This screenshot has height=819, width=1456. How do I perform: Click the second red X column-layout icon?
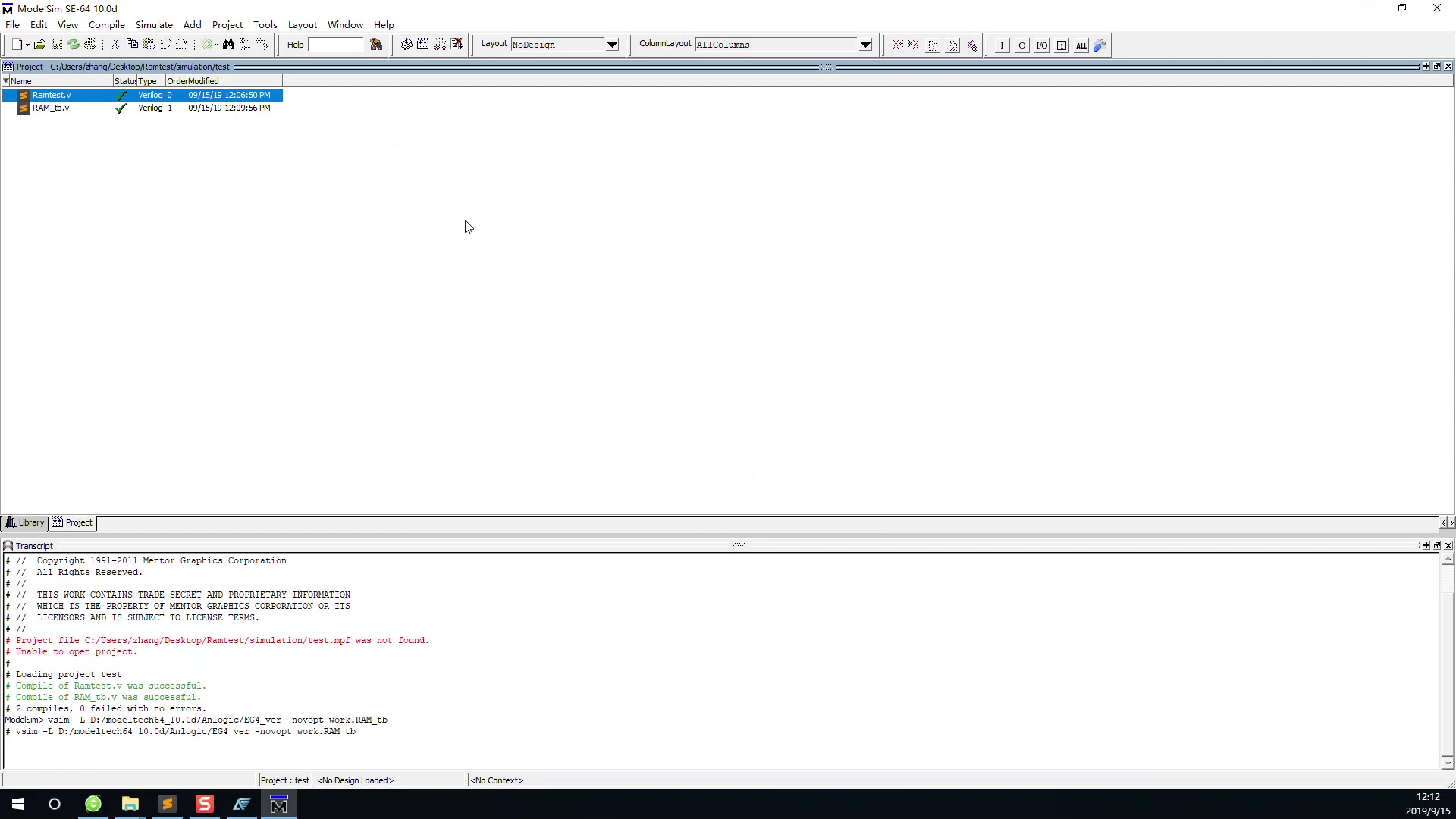point(914,45)
